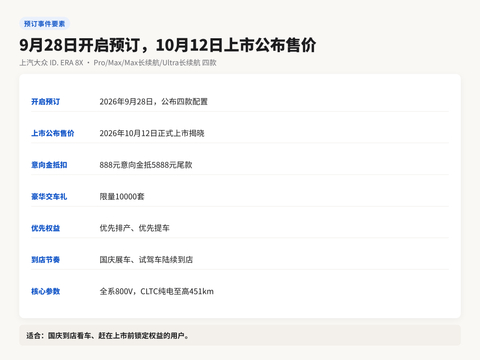Click the 预订事件要素 tag badge
Image resolution: width=480 pixels, height=360 pixels.
[45, 24]
